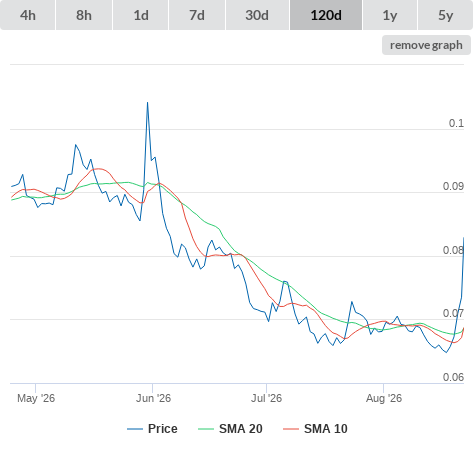Click the remove graph button
474x455 pixels.
[426, 45]
